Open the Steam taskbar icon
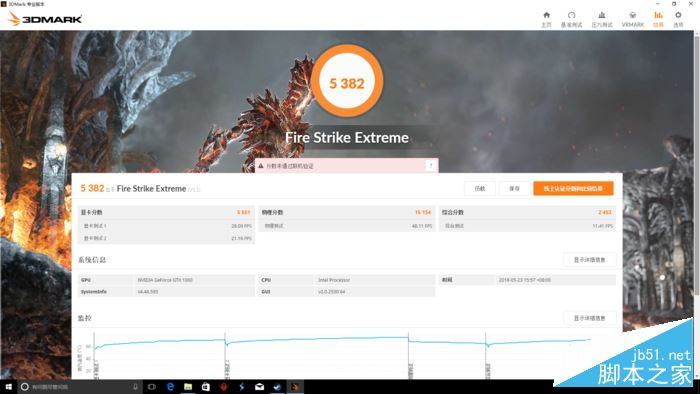Screen dimensions: 700x394 pyautogui.click(x=277, y=387)
